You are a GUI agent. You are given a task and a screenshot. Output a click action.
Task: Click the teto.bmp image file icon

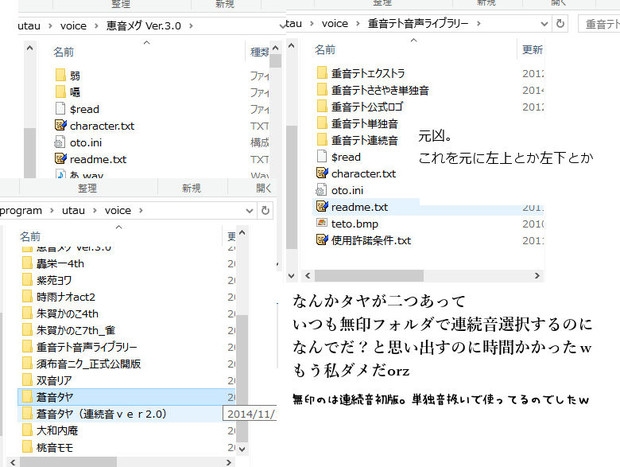click(322, 223)
